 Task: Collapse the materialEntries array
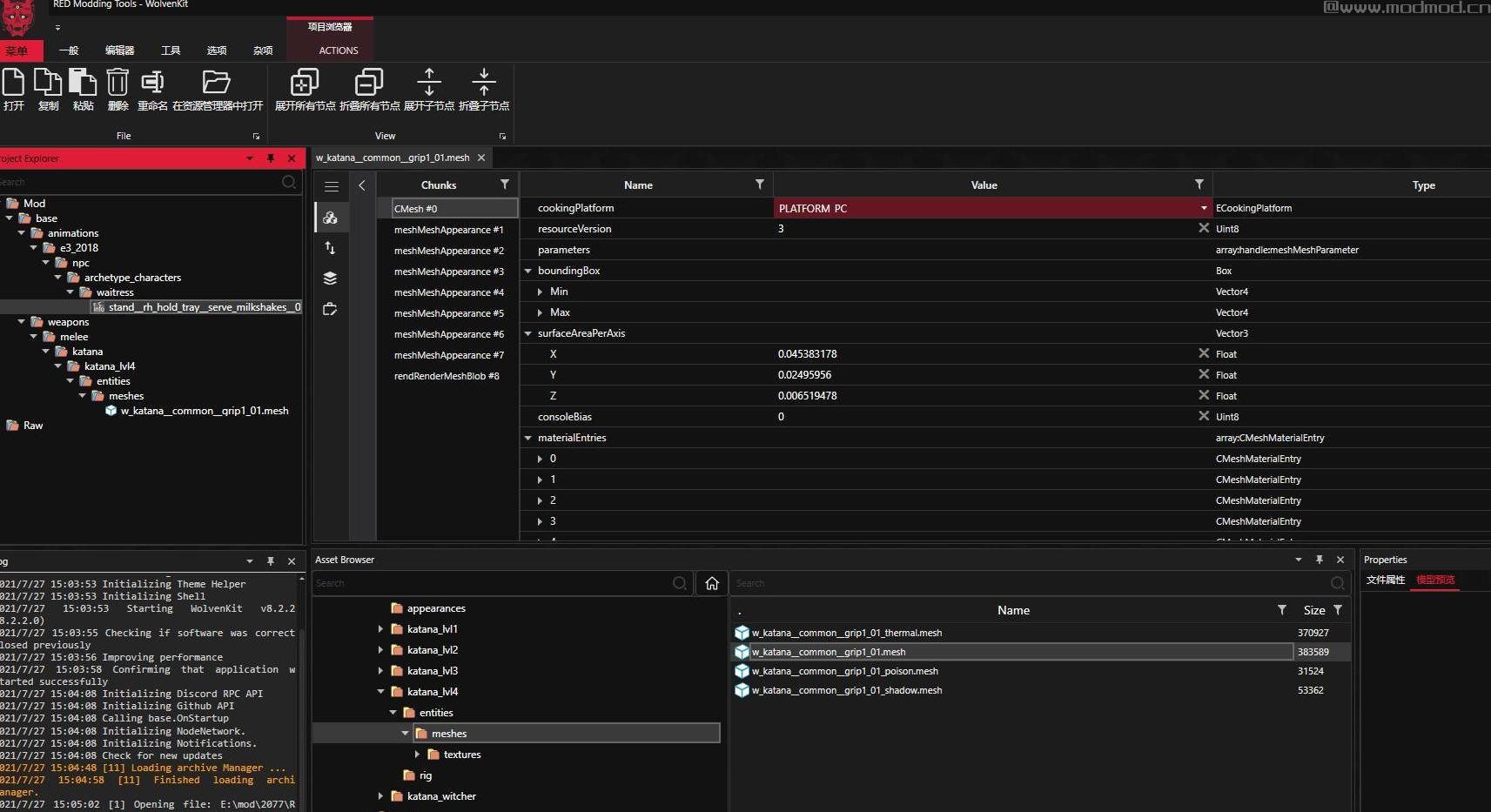click(x=527, y=438)
